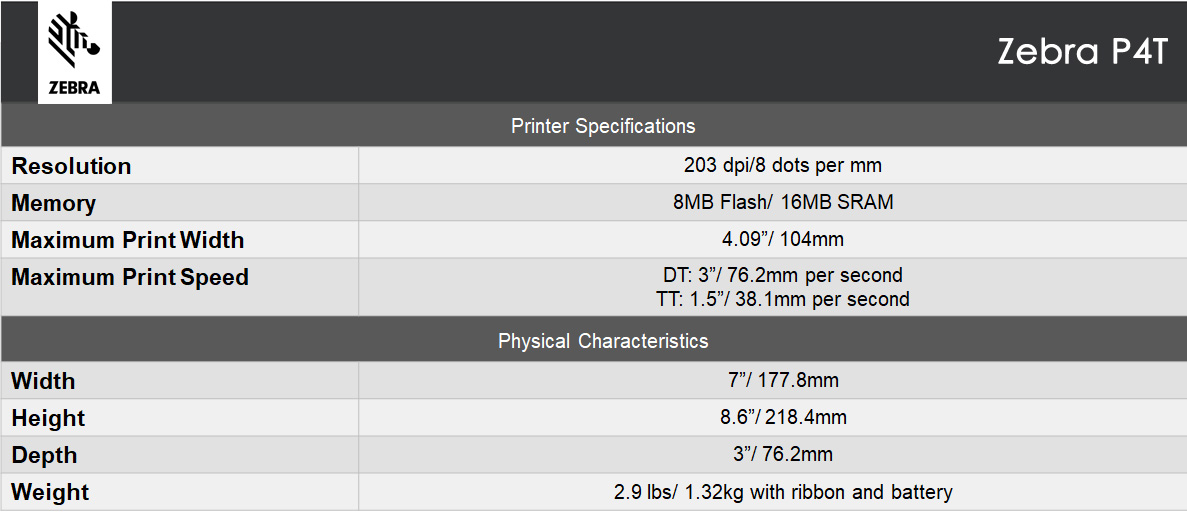
Task: Click the 8.6"/218.4mm value cell
Action: 782,417
